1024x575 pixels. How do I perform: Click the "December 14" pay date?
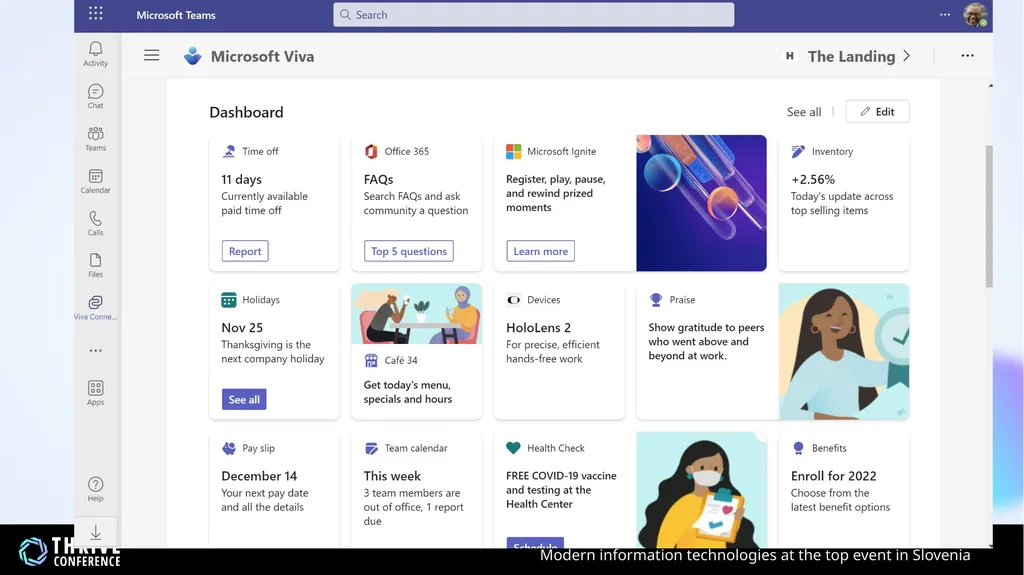click(259, 476)
